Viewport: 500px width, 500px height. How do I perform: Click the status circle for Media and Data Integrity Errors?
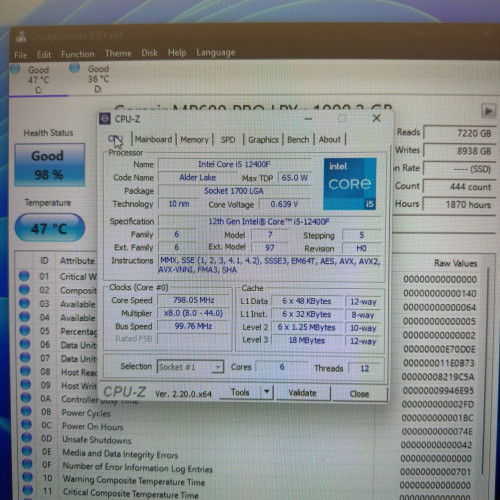click(27, 451)
